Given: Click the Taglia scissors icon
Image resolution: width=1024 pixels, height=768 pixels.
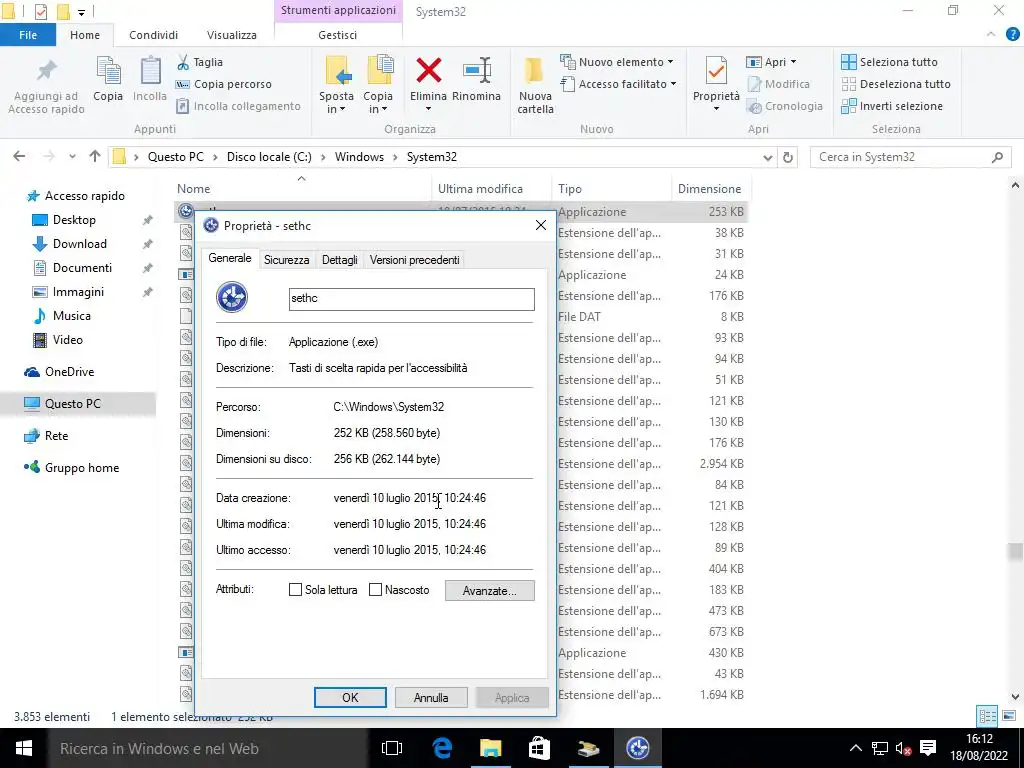Looking at the screenshot, I should (184, 62).
